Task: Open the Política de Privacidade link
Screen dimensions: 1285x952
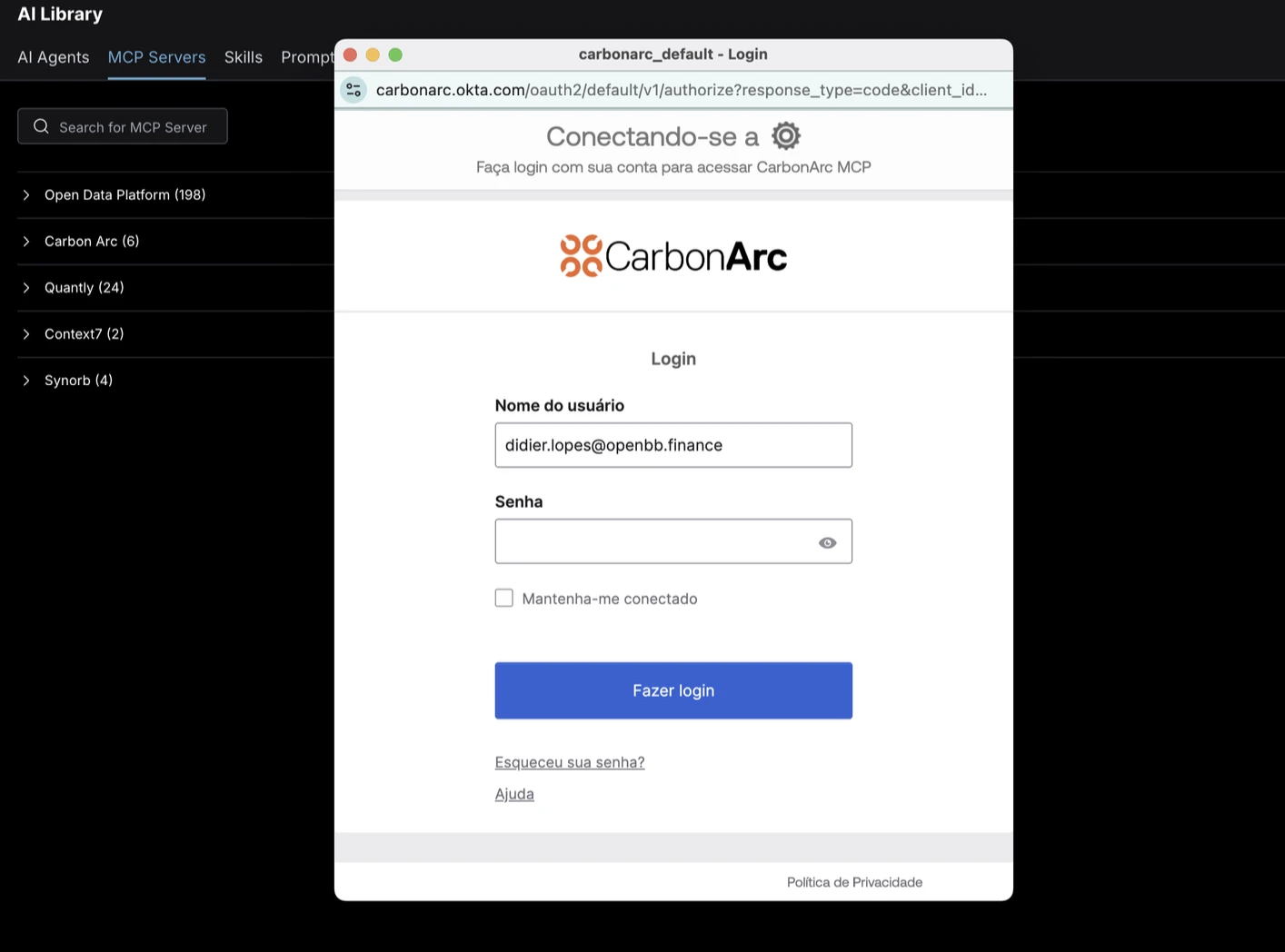Action: click(x=853, y=881)
